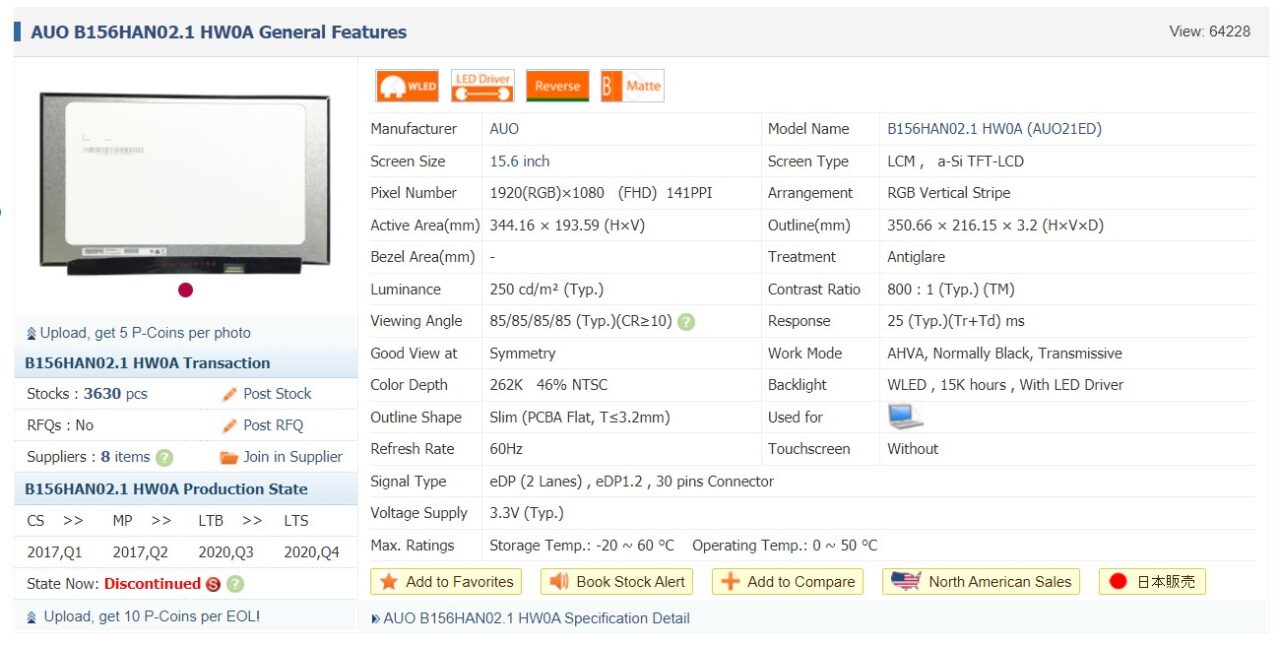Click the help icon next to Suppliers items

(x=164, y=457)
